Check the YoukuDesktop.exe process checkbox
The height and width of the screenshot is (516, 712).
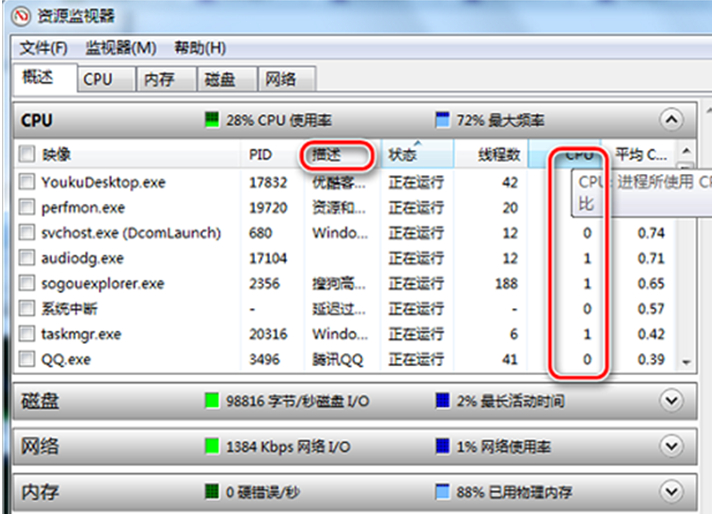point(28,182)
